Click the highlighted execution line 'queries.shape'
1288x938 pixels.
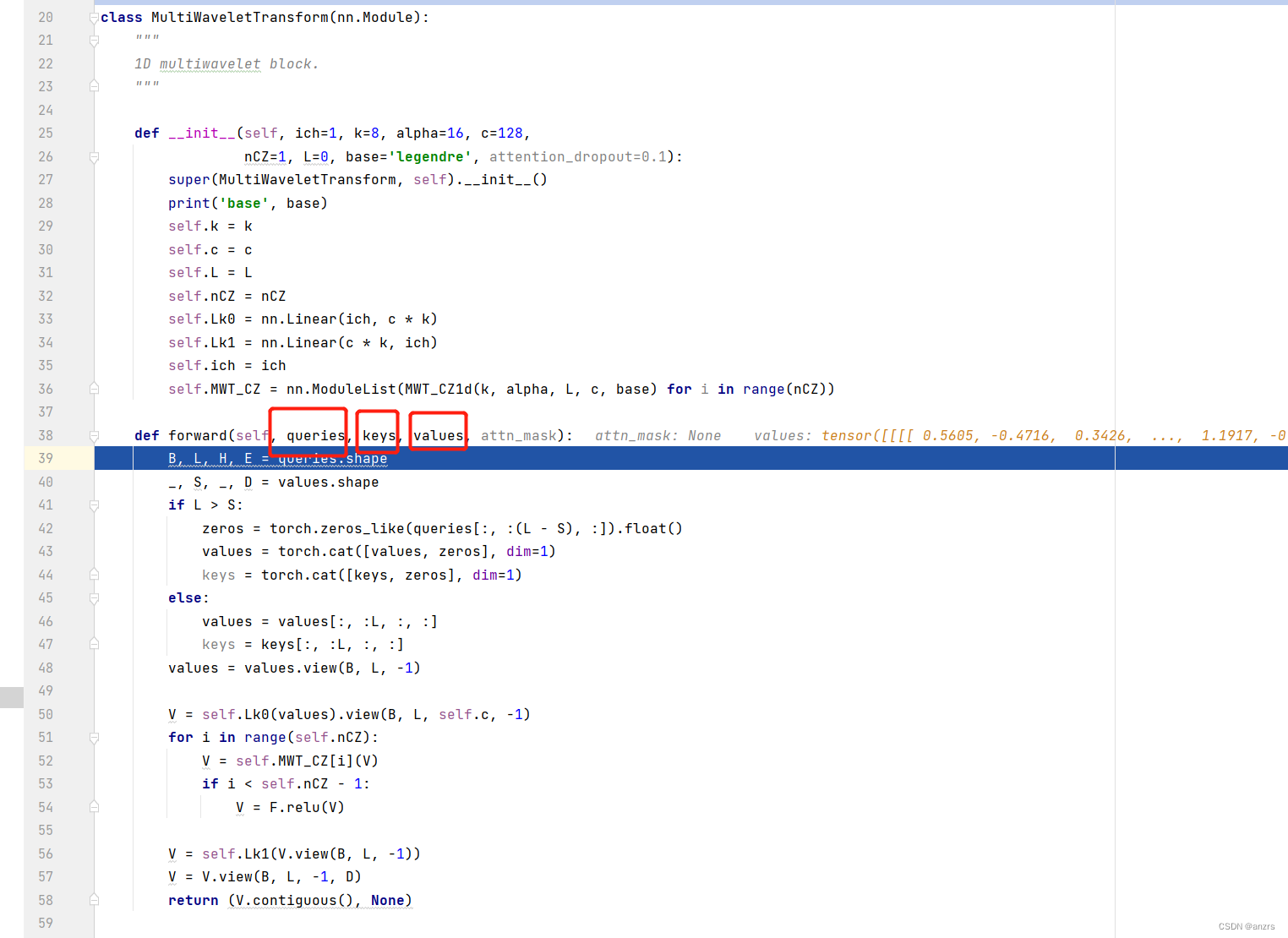point(333,459)
